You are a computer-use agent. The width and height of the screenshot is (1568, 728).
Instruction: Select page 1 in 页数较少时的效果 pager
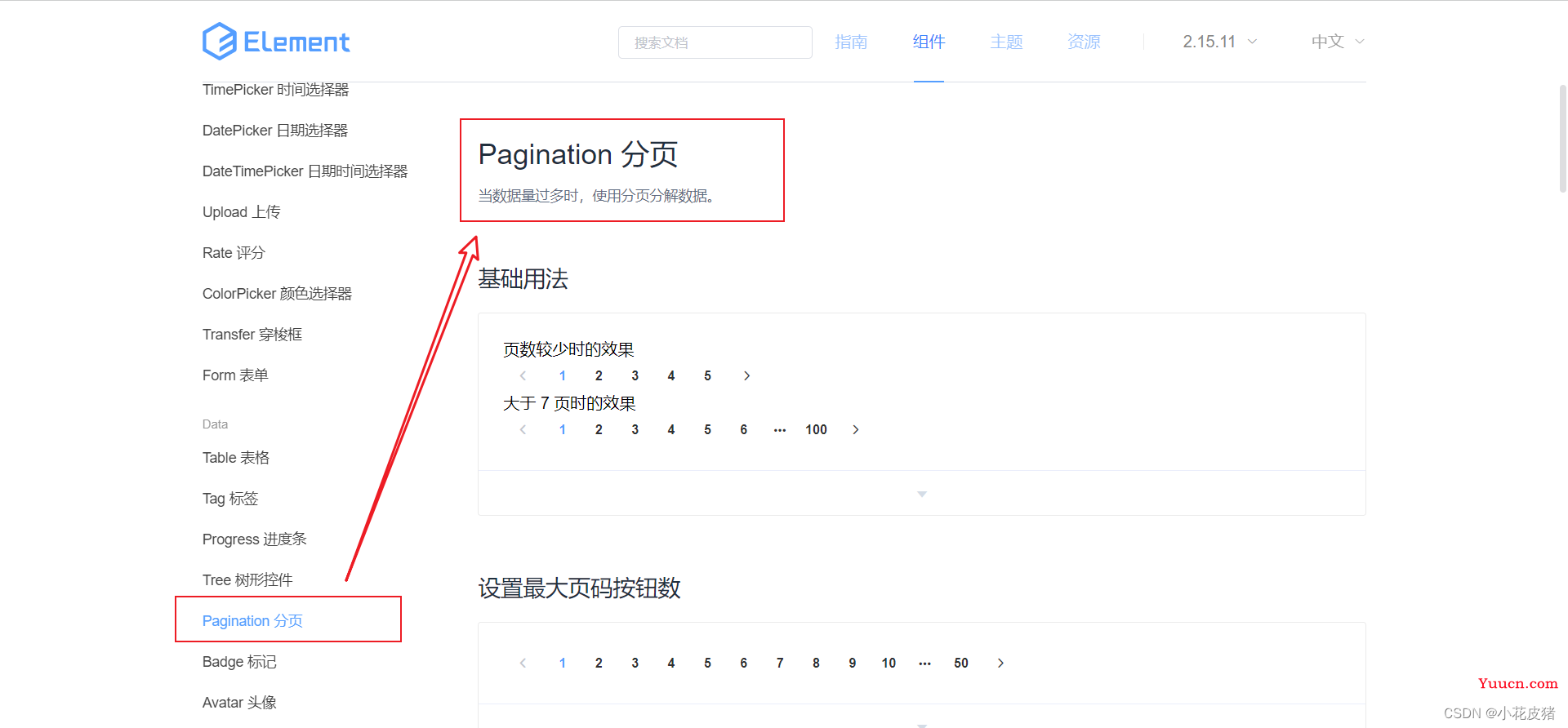(563, 375)
